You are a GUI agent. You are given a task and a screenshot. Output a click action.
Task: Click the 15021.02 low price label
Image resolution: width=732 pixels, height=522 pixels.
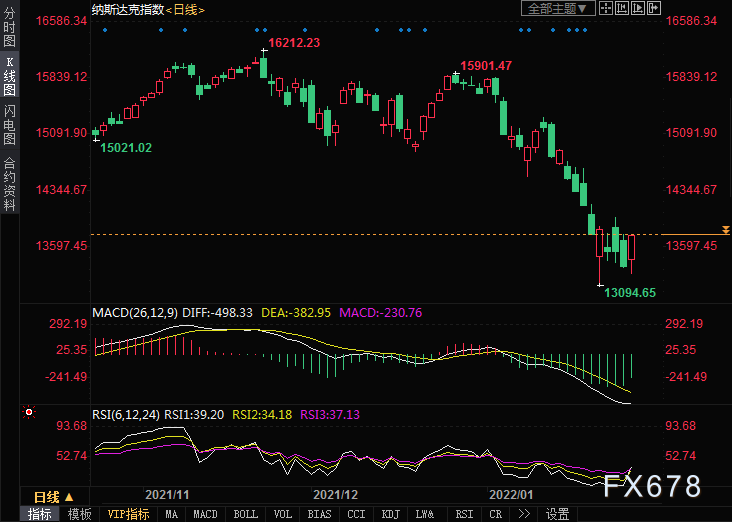126,148
